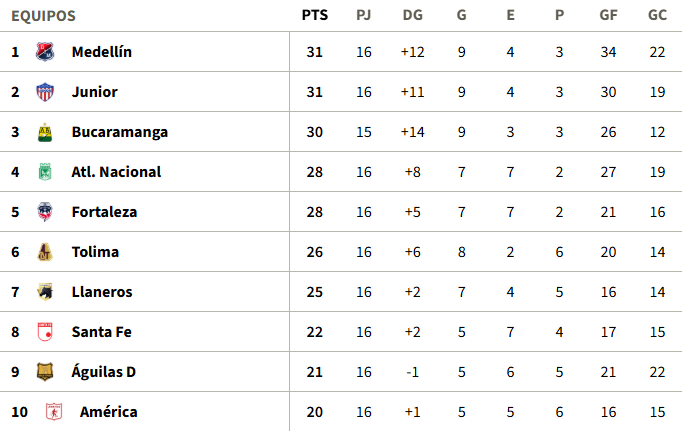Click the DG column header
Image resolution: width=682 pixels, height=431 pixels.
412,16
